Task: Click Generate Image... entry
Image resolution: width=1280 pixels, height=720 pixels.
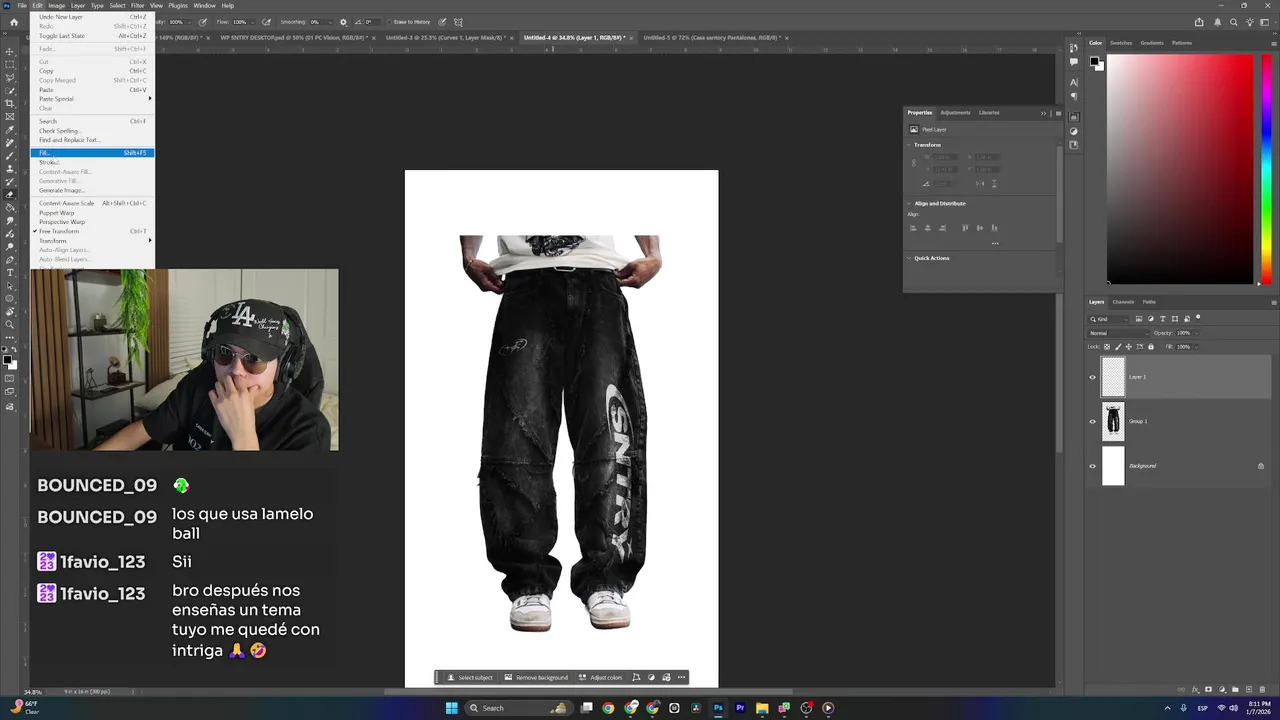Action: [92, 190]
